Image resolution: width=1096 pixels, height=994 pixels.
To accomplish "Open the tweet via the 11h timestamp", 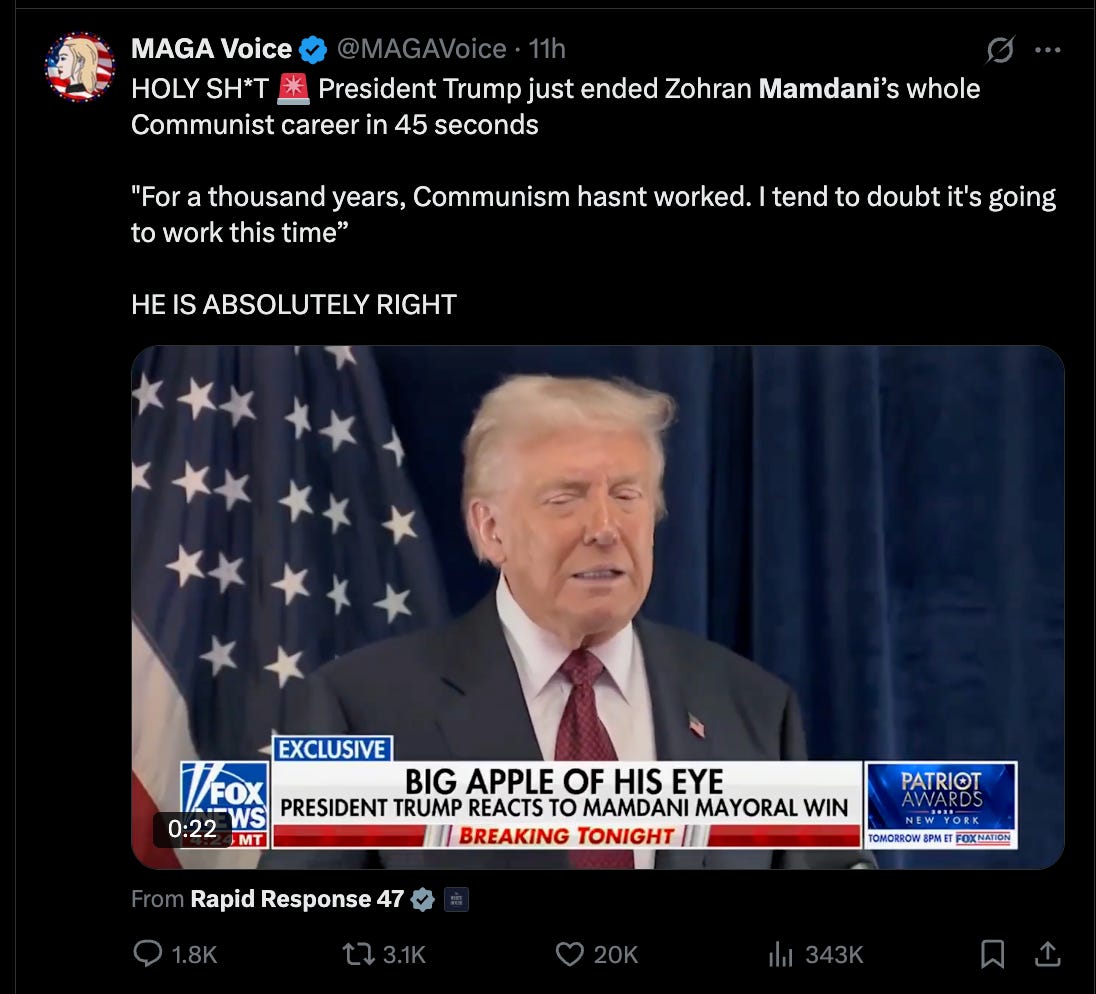I will [547, 48].
